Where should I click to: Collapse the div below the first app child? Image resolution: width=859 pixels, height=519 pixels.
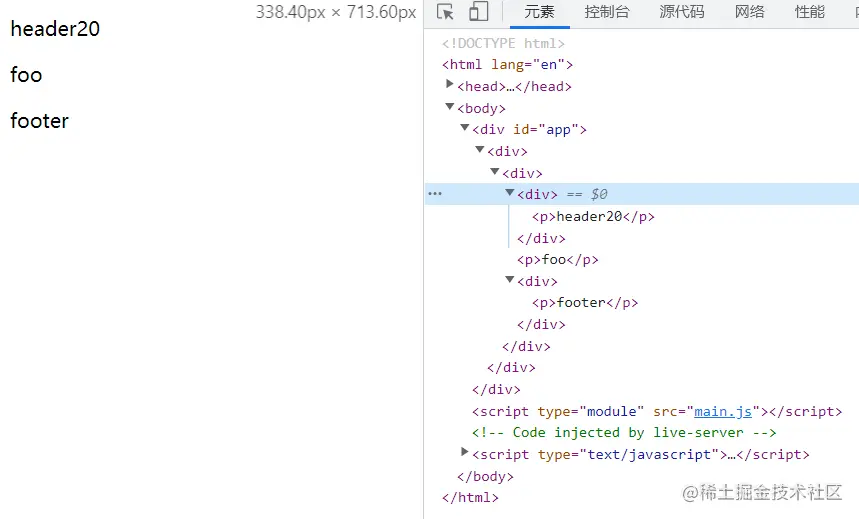[x=495, y=171]
